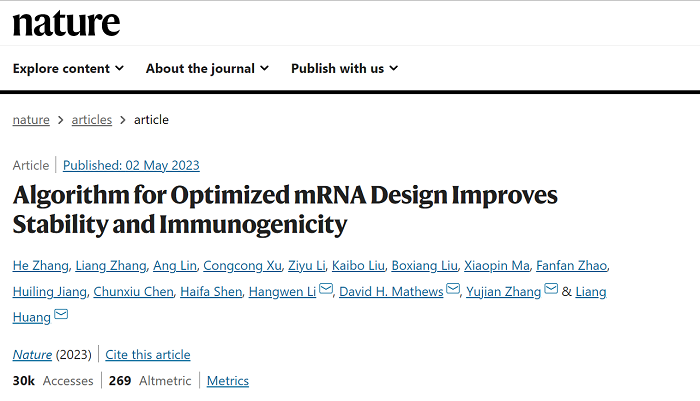
Task: Click the article title heading
Action: click(285, 209)
